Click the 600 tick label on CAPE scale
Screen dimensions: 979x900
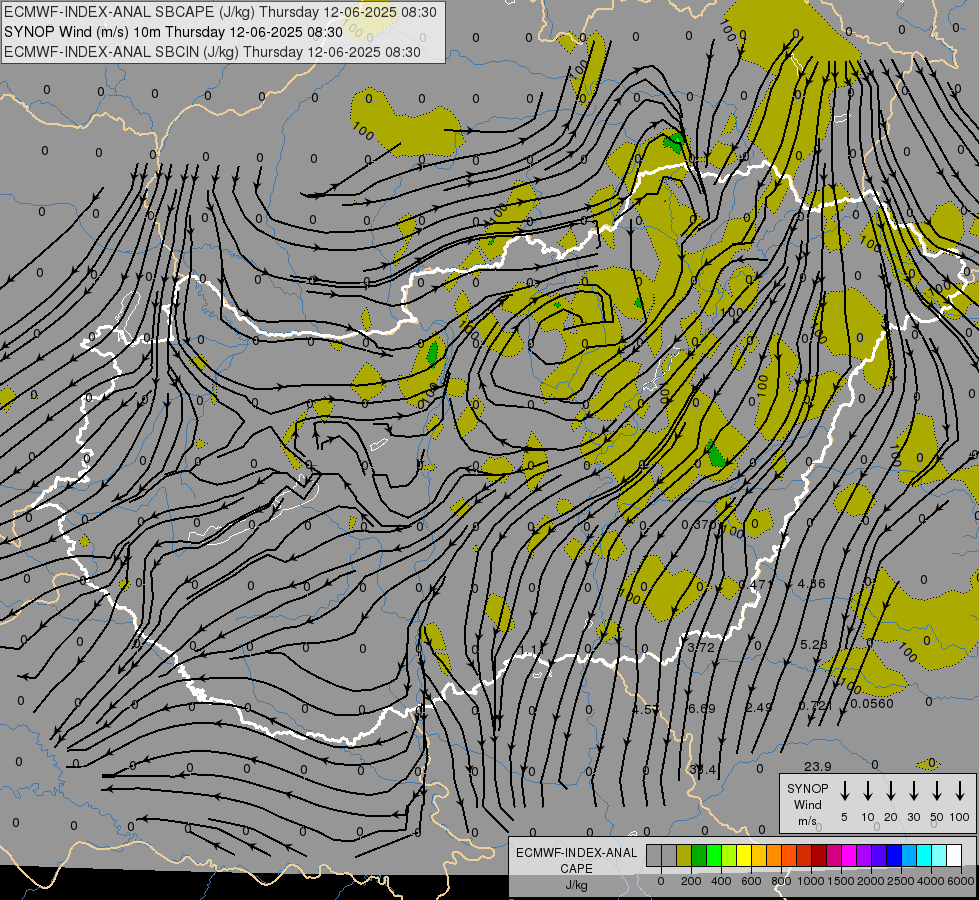[x=751, y=881]
